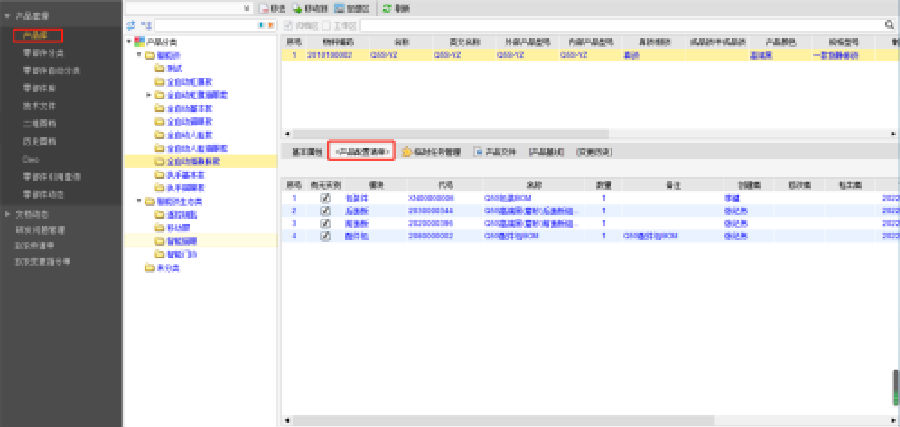Image resolution: width=900 pixels, height=427 pixels.
Task: Expand the folder with arrow below the second 全自动 folder
Action: [x=149, y=94]
